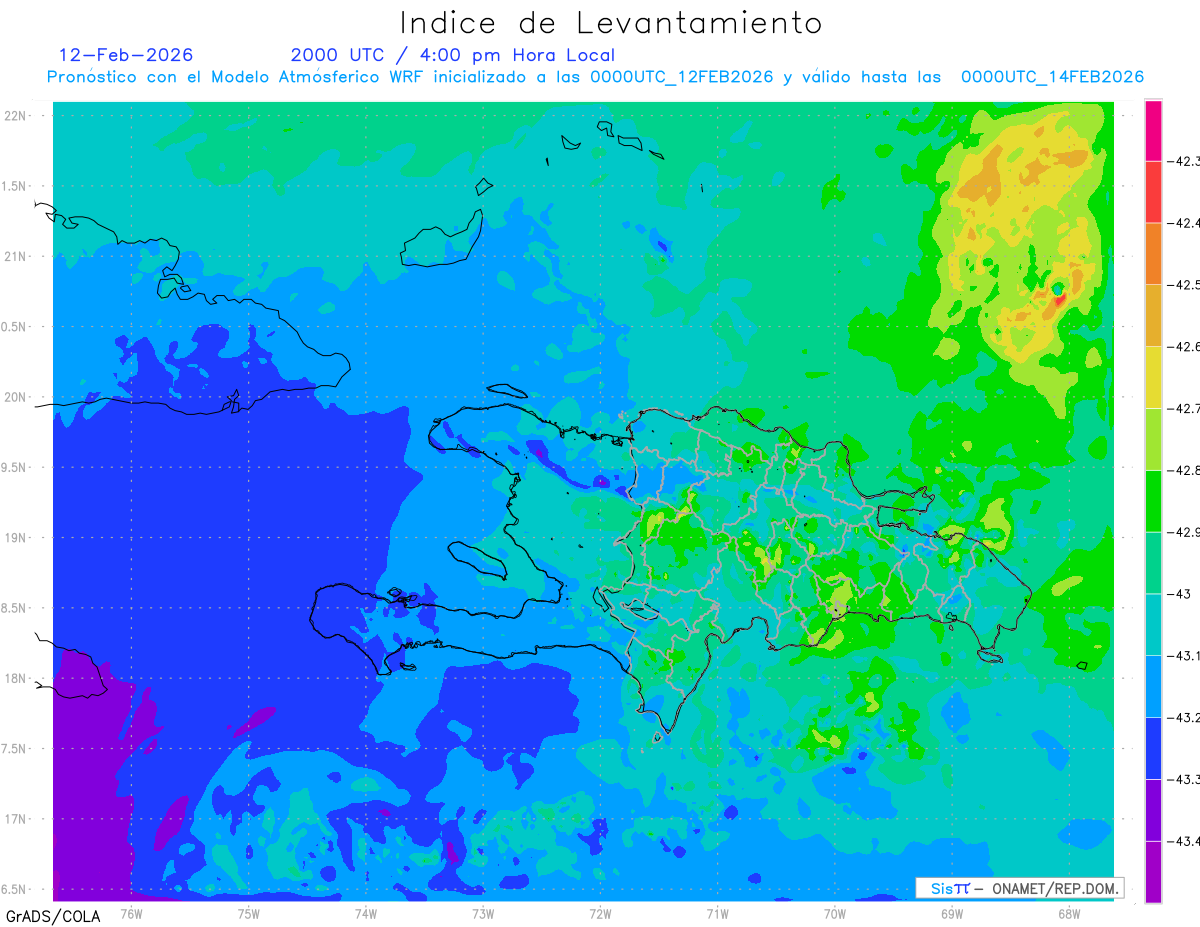Click the lime legend swatch between -42.7 and -42.8

1153,439
